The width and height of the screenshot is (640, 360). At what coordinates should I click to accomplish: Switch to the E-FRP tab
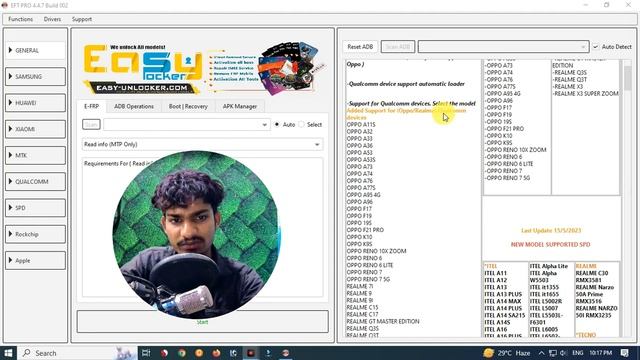click(91, 106)
